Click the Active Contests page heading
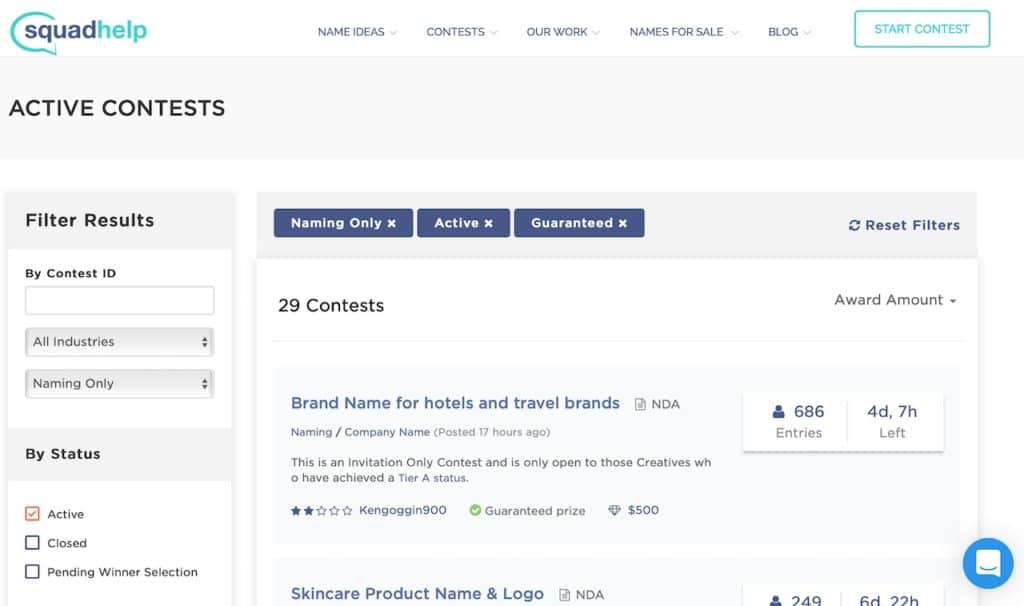 pyautogui.click(x=117, y=108)
